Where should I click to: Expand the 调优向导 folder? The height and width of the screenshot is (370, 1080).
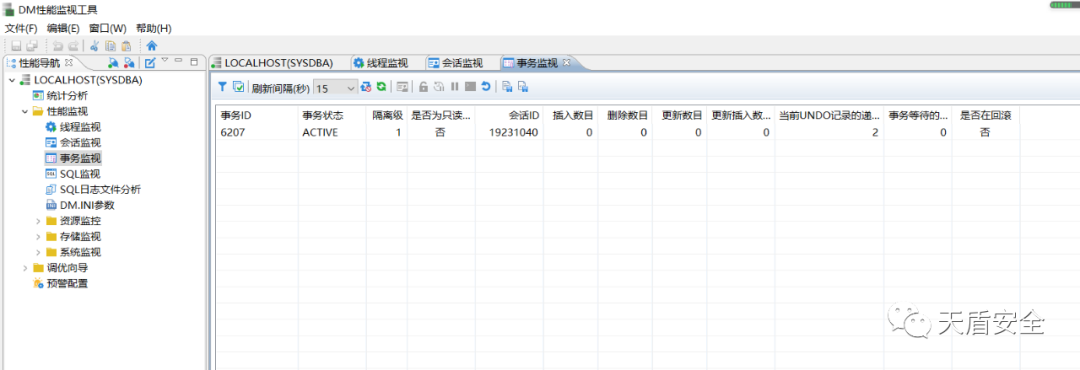pyautogui.click(x=25, y=268)
